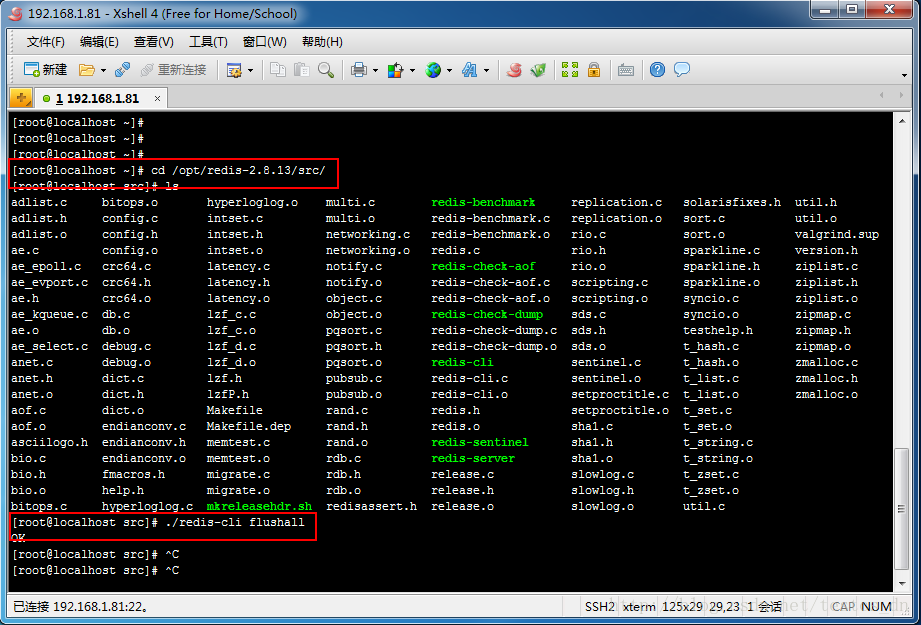Image resolution: width=921 pixels, height=625 pixels.
Task: Click the green redis-sentinel file name
Action: [479, 442]
